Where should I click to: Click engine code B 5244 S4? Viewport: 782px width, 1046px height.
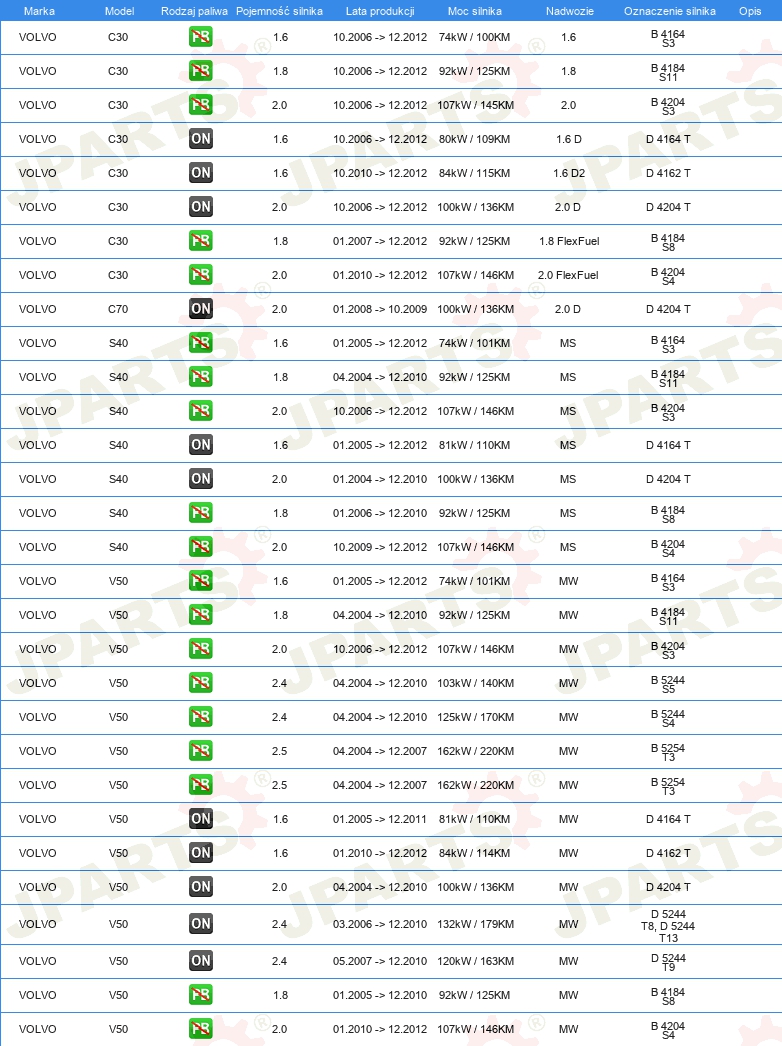point(668,718)
